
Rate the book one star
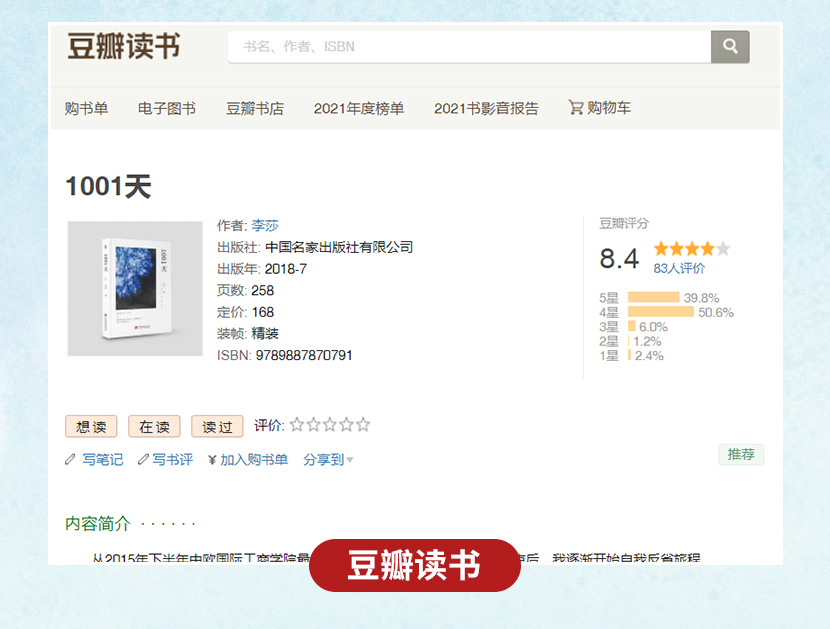(297, 425)
